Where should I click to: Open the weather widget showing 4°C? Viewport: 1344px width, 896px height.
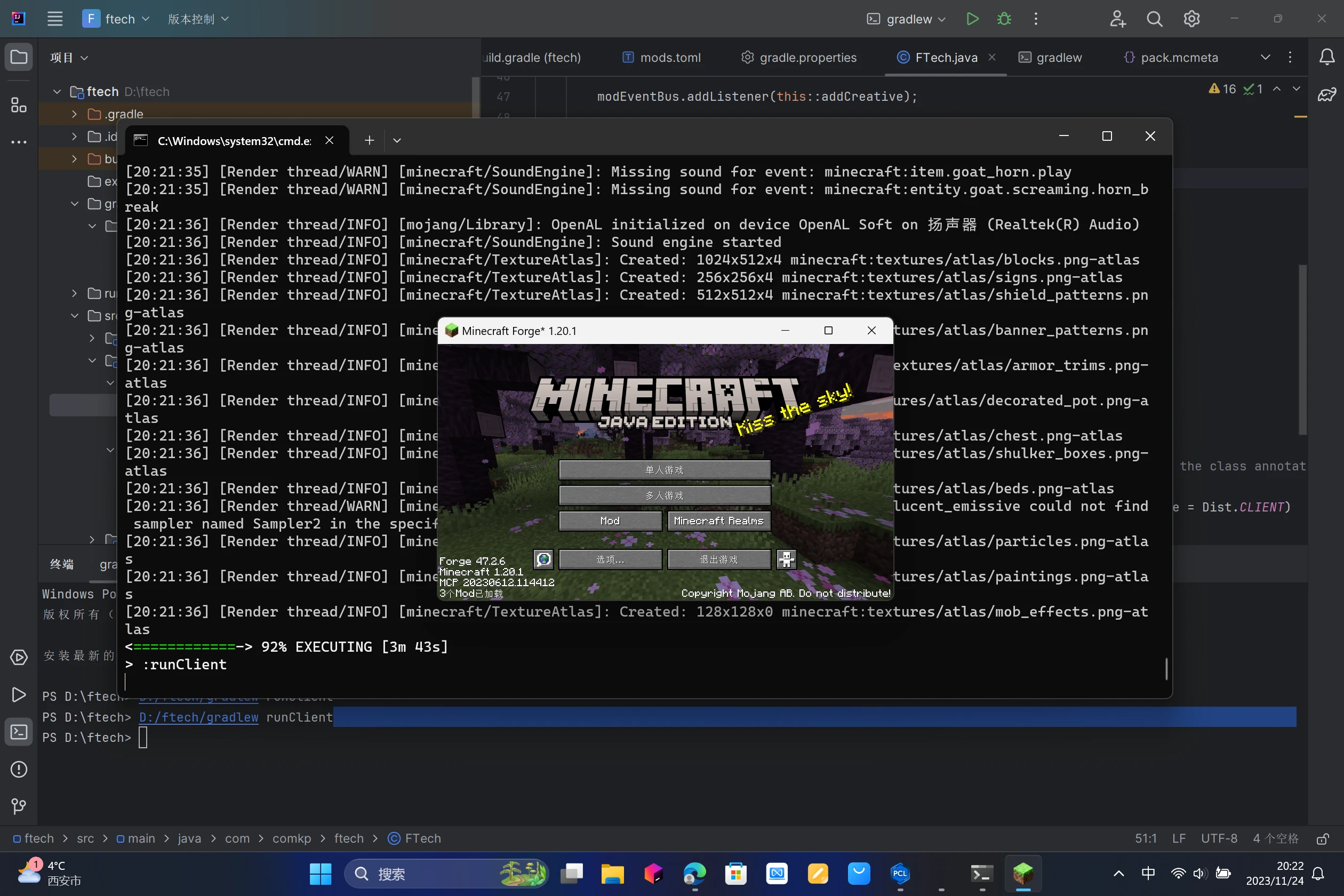click(49, 873)
